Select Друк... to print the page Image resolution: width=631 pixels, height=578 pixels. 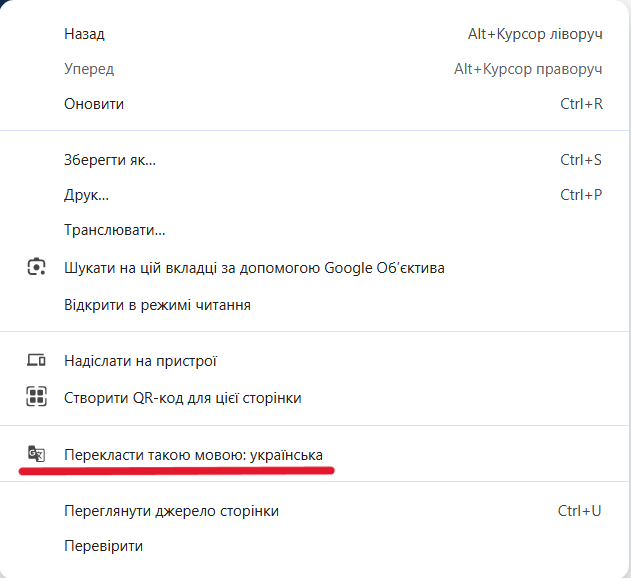[87, 195]
